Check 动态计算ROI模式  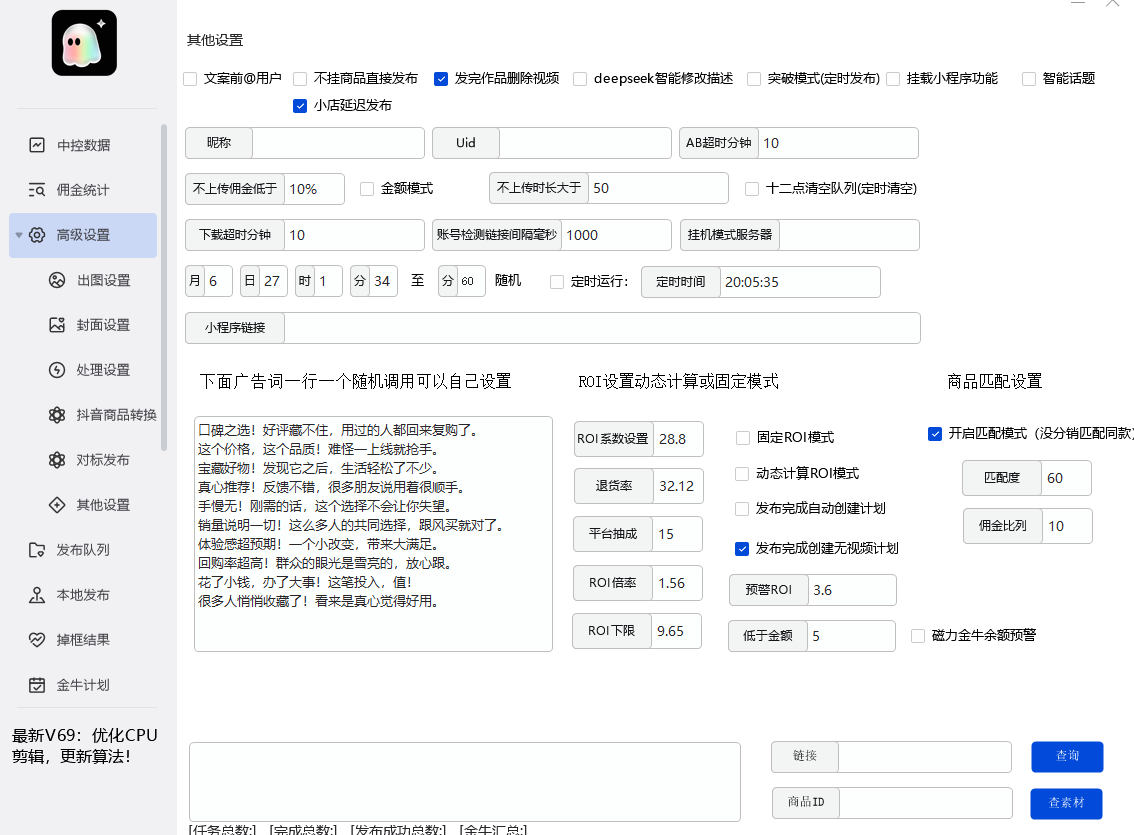(x=742, y=474)
